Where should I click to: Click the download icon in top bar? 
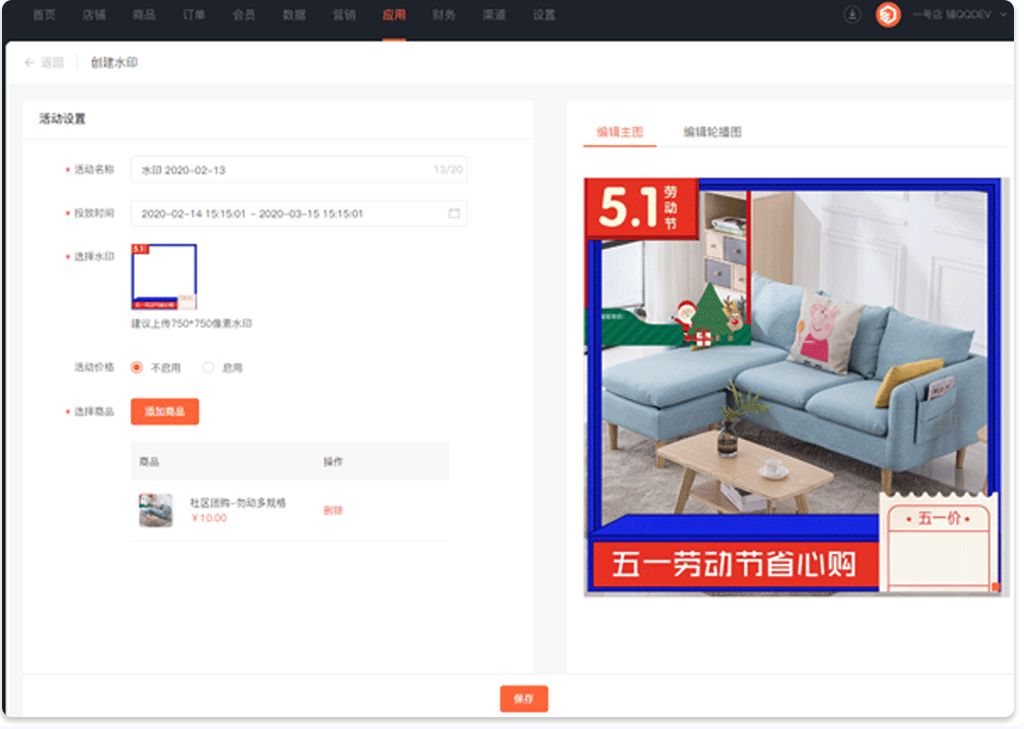[852, 15]
